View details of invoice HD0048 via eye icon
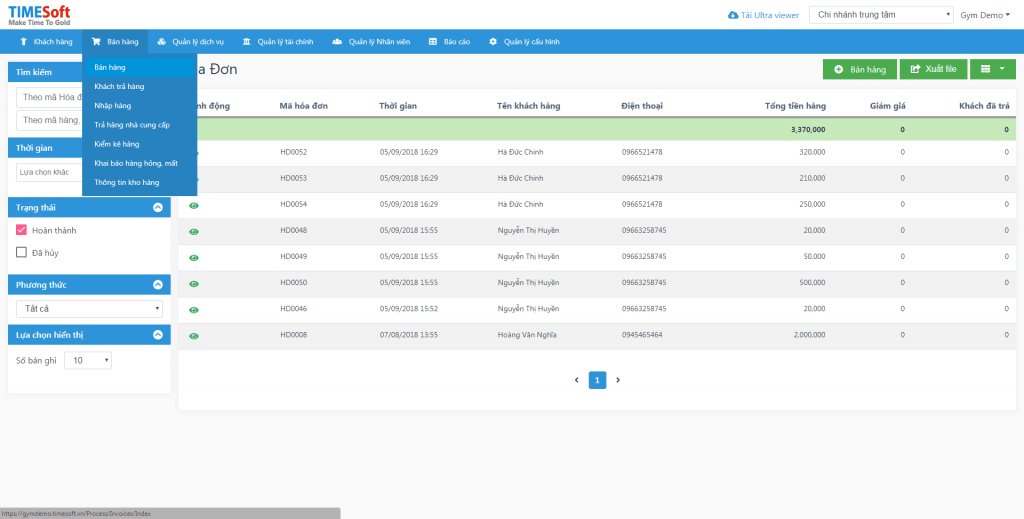Viewport: 1024px width, 519px height. [194, 231]
